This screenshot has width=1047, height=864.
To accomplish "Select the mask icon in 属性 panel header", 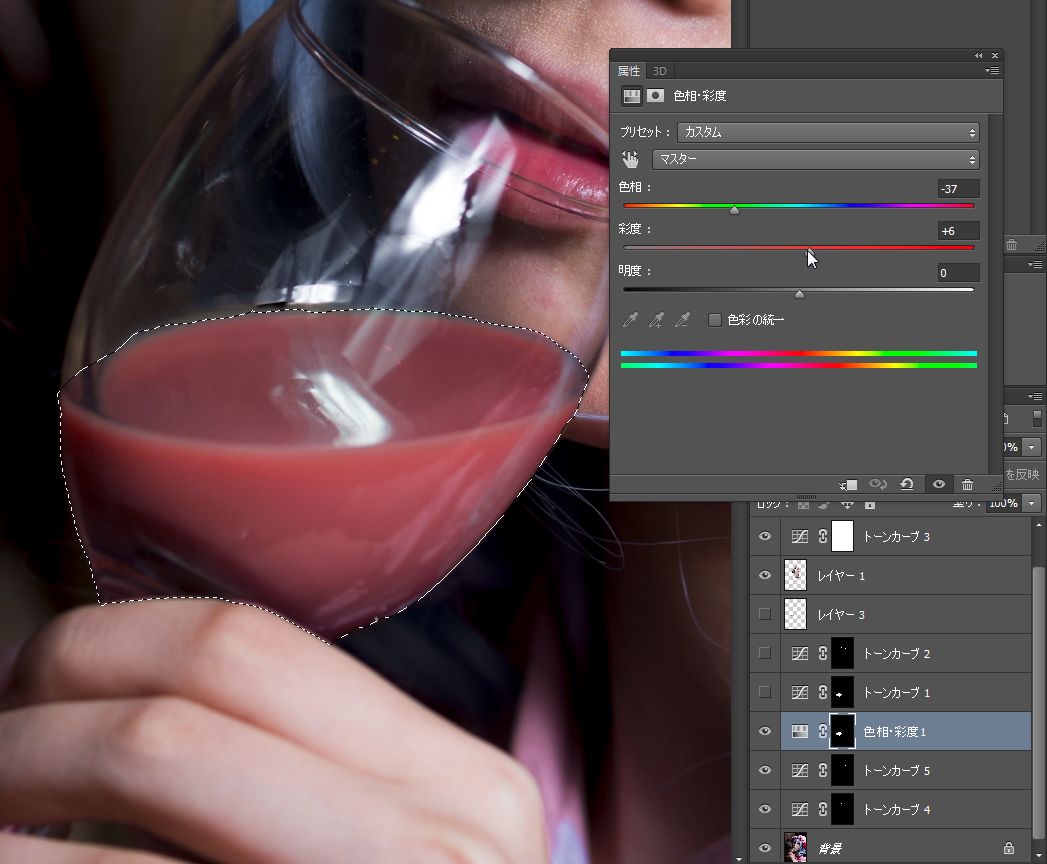I will click(656, 96).
